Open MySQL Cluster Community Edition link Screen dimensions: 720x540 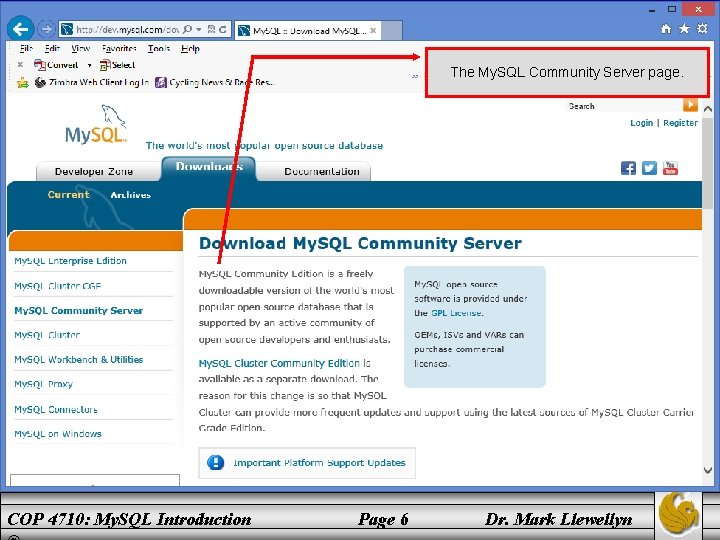coord(279,363)
